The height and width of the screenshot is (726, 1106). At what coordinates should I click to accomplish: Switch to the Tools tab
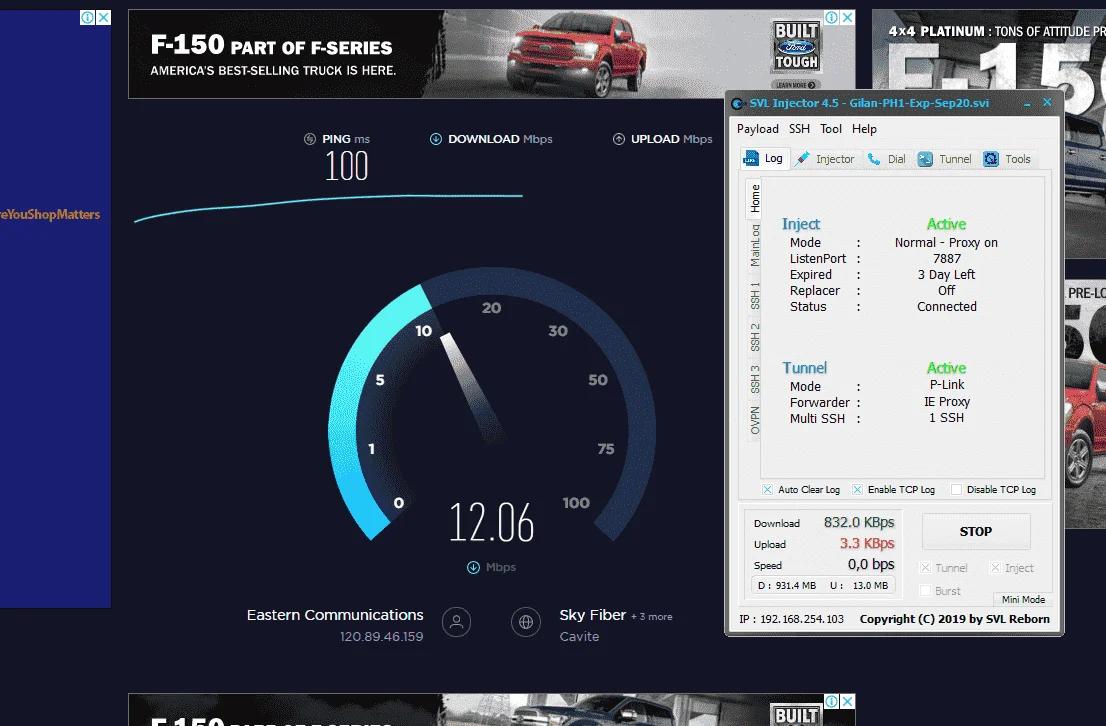pyautogui.click(x=1007, y=159)
